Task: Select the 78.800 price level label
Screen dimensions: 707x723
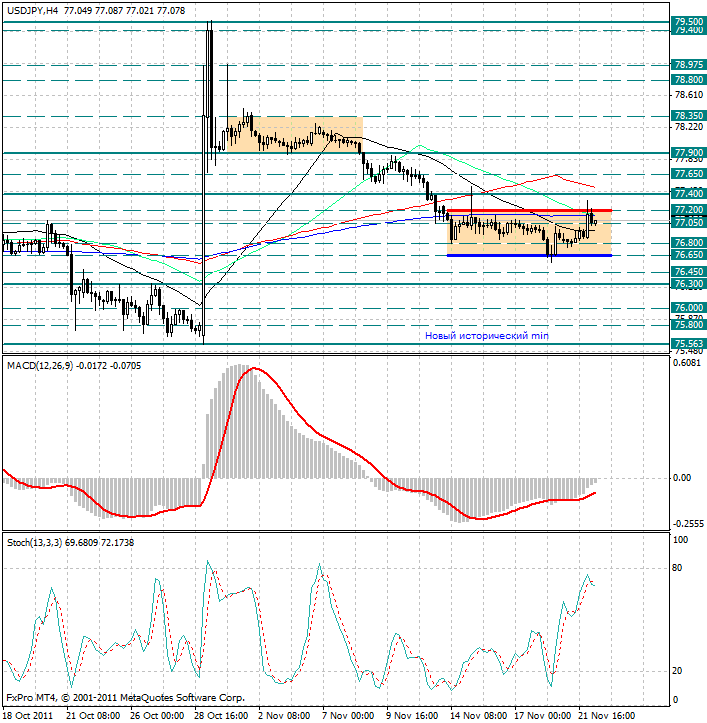Action: point(689,80)
